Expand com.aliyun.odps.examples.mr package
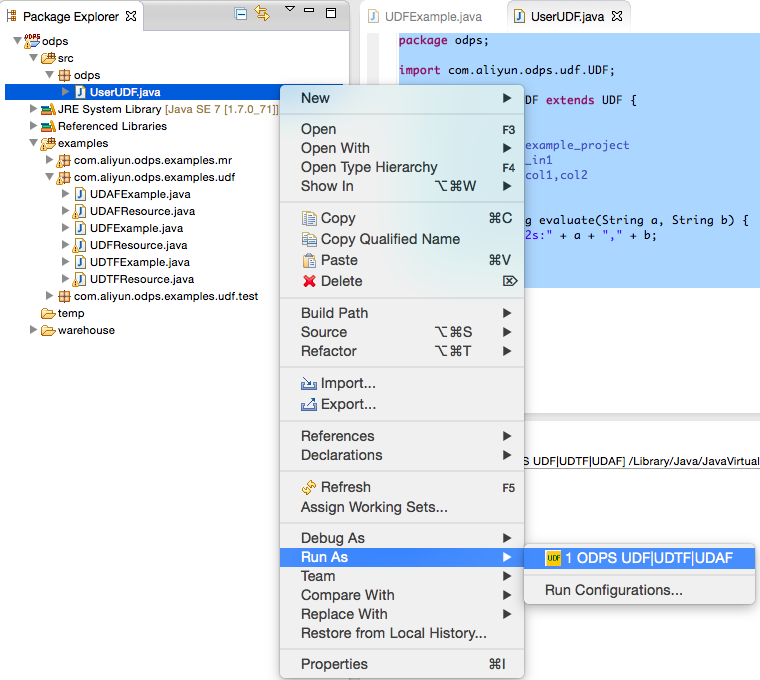 click(49, 159)
